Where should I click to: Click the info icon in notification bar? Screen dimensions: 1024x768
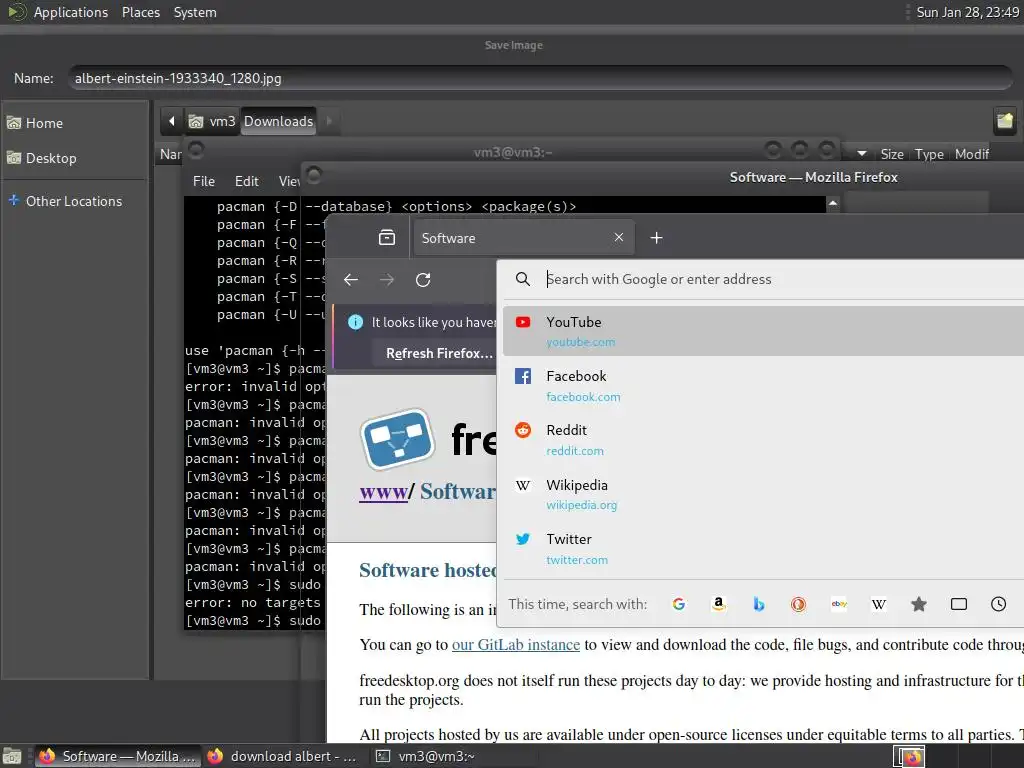coord(355,322)
